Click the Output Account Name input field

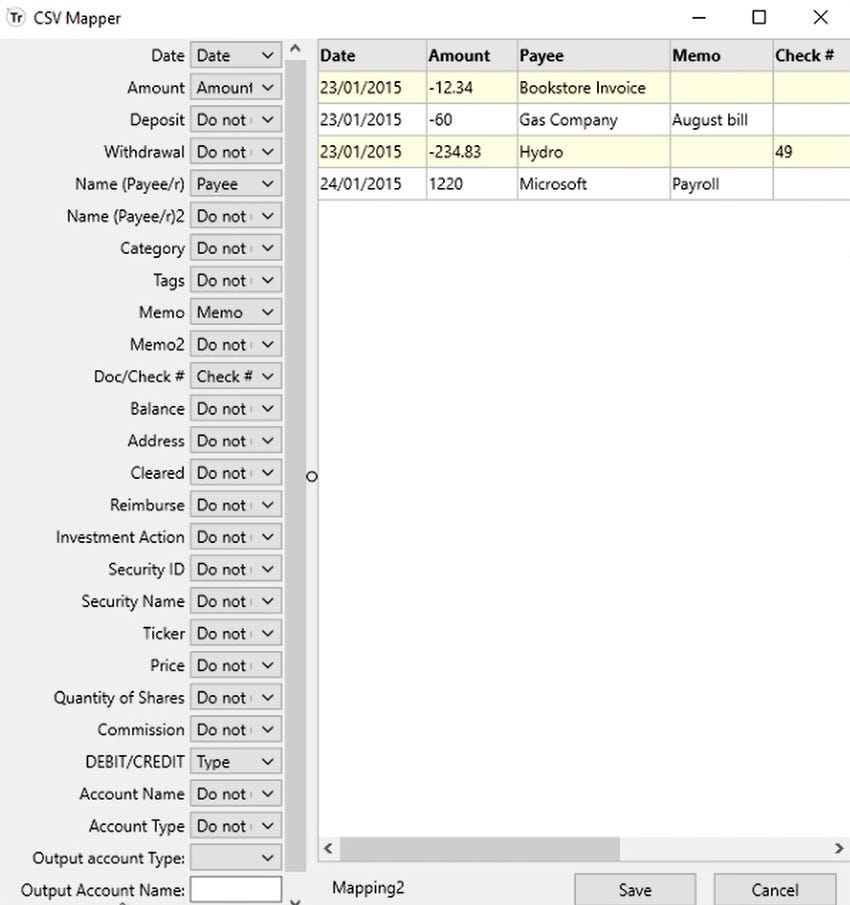tap(235, 889)
